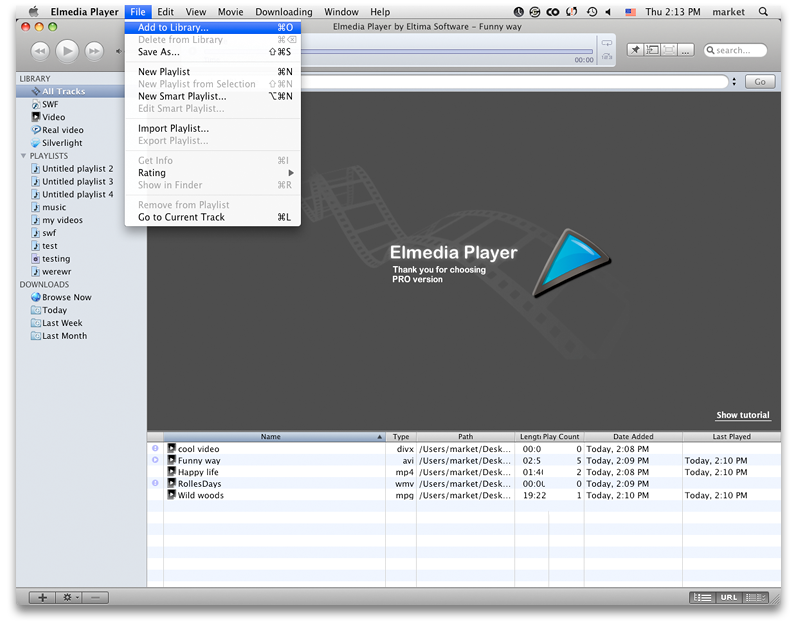The width and height of the screenshot is (799, 623).
Task: Add new item with plus button
Action: 42,598
